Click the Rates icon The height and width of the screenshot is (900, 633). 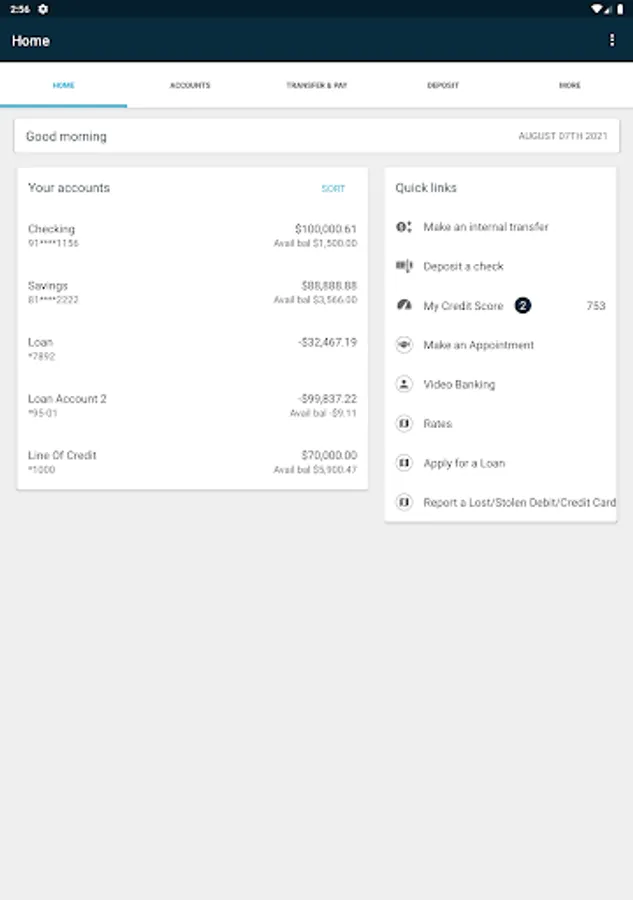(404, 424)
